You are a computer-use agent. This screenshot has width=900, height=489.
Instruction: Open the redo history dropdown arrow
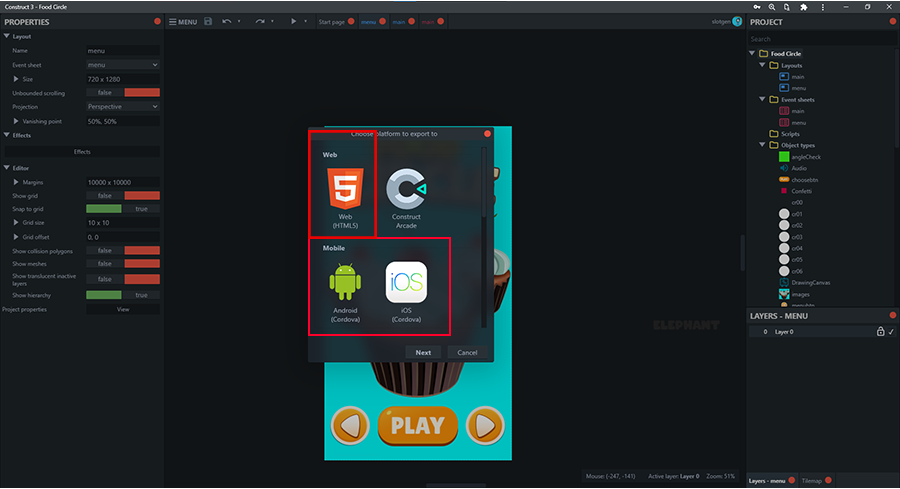click(x=272, y=21)
